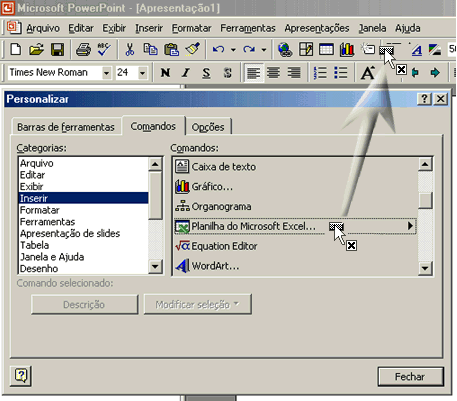Click the Redo arrow icon

click(249, 50)
